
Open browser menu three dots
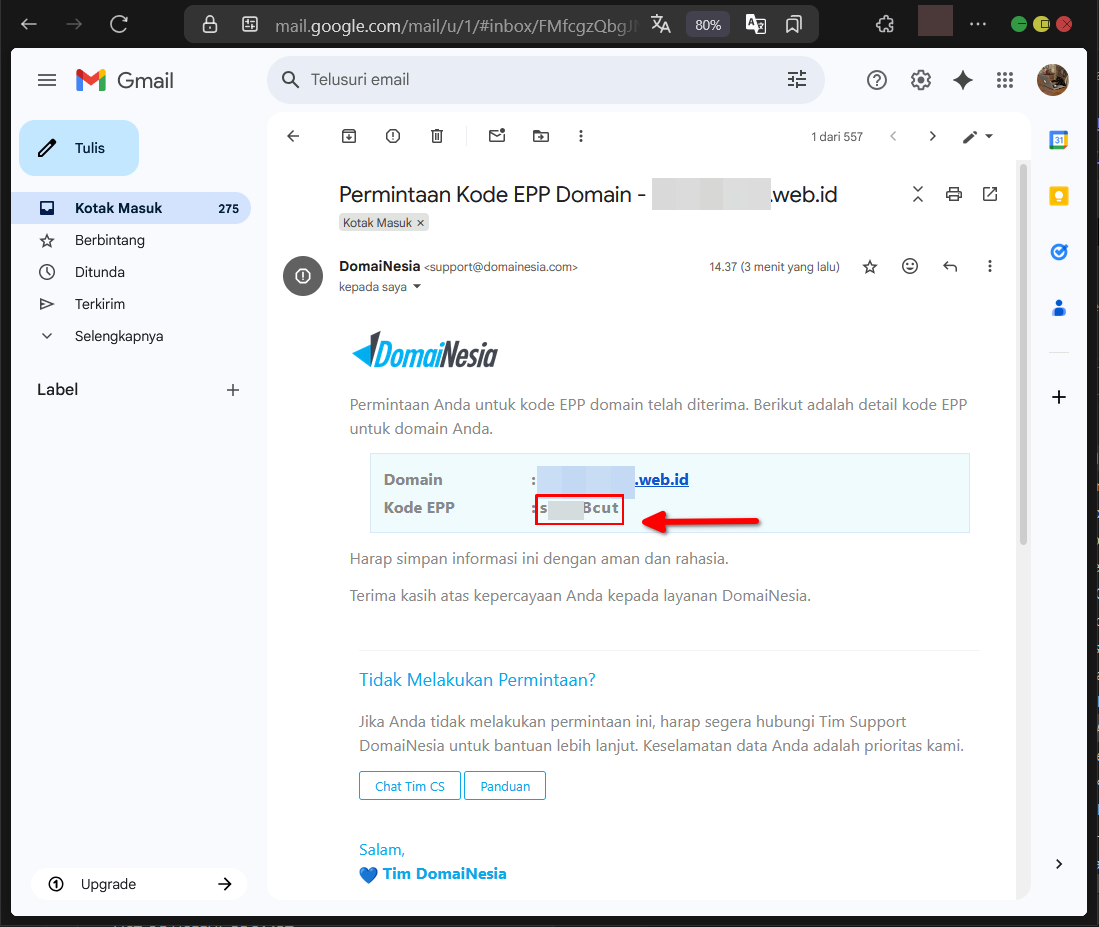tap(978, 25)
